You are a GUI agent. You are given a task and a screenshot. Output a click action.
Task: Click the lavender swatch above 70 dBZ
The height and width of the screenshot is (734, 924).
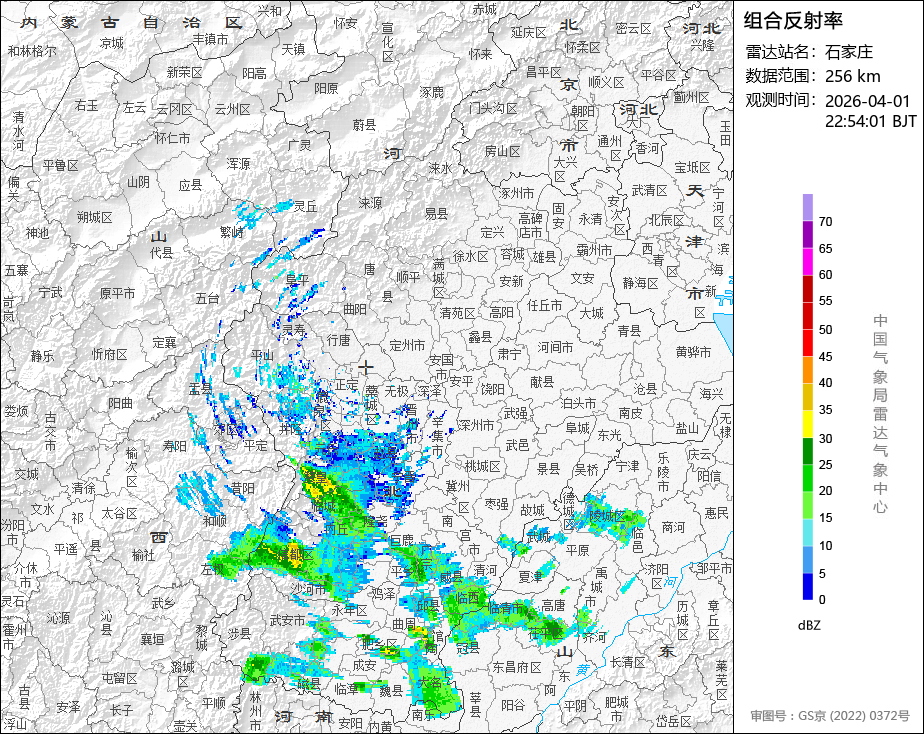point(808,207)
